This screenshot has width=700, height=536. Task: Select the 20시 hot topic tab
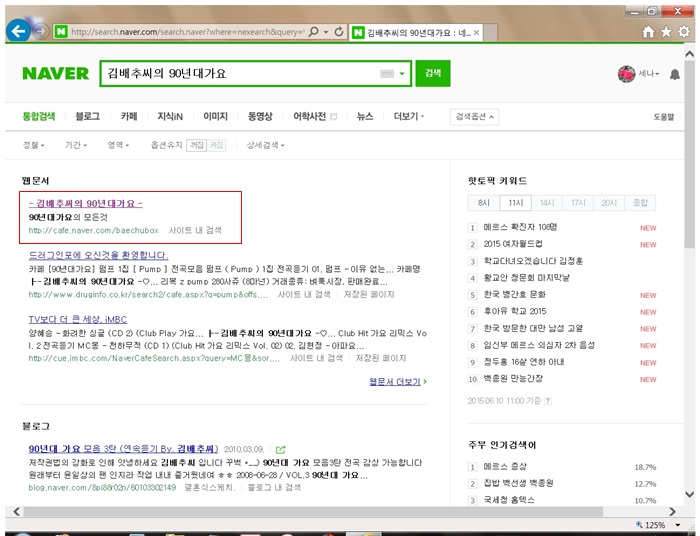(x=609, y=203)
